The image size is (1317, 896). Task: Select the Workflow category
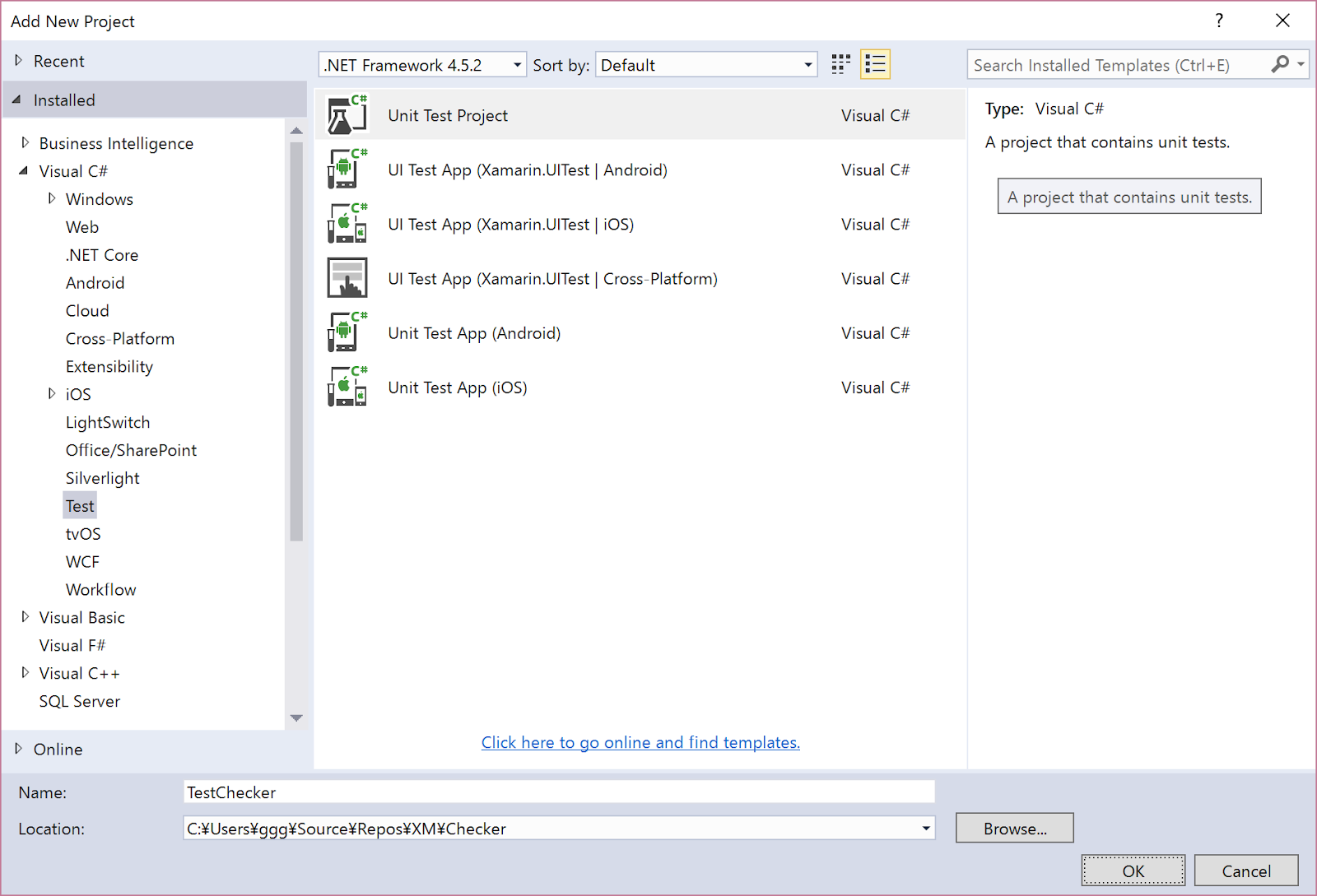(x=101, y=590)
